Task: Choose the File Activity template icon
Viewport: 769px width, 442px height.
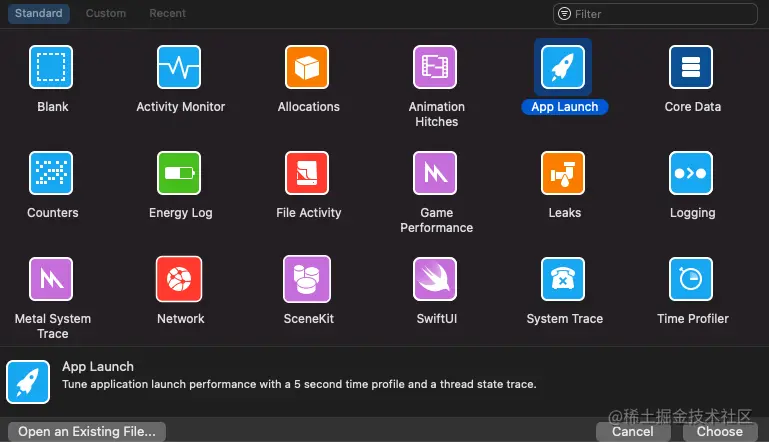Action: tap(307, 173)
